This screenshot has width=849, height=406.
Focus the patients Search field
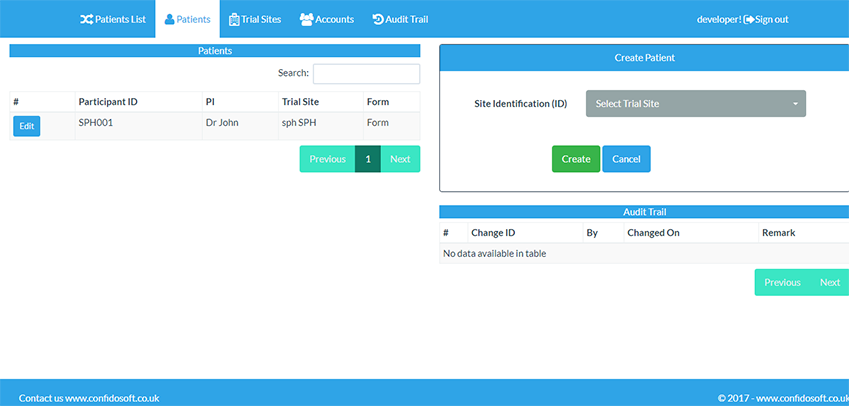366,74
